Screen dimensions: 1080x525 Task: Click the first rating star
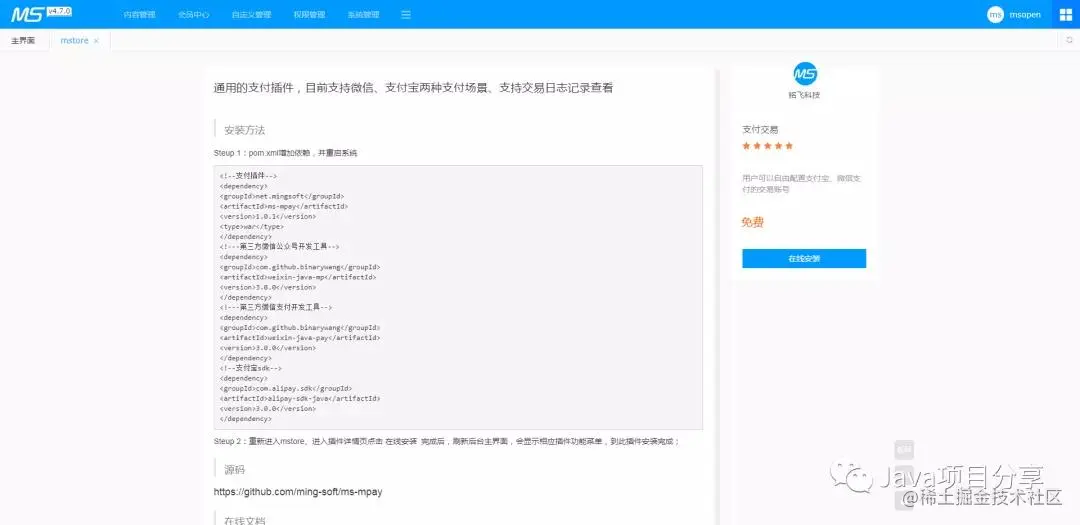tap(746, 146)
